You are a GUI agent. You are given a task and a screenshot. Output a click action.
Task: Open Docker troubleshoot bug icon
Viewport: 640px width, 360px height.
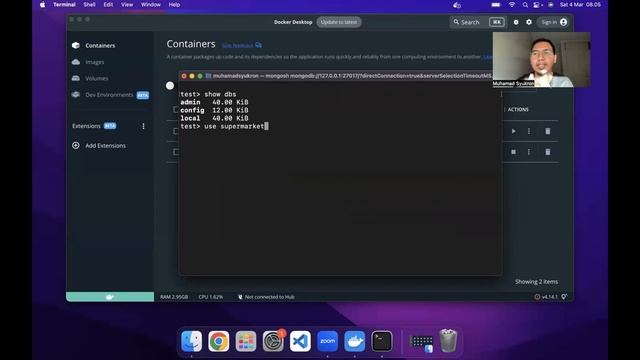click(x=516, y=22)
